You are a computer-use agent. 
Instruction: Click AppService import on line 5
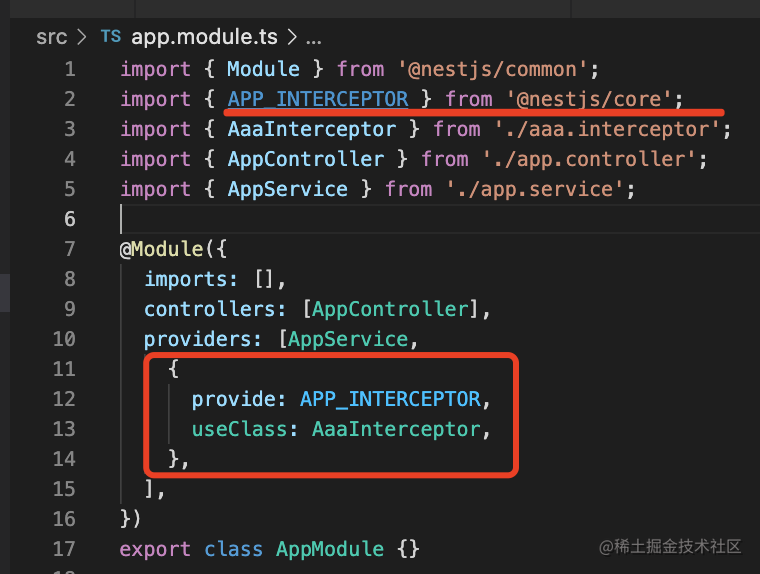[x=287, y=189]
